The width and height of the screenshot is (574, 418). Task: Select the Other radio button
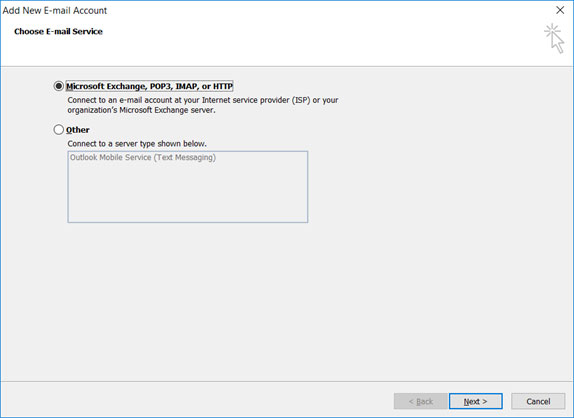tap(59, 130)
